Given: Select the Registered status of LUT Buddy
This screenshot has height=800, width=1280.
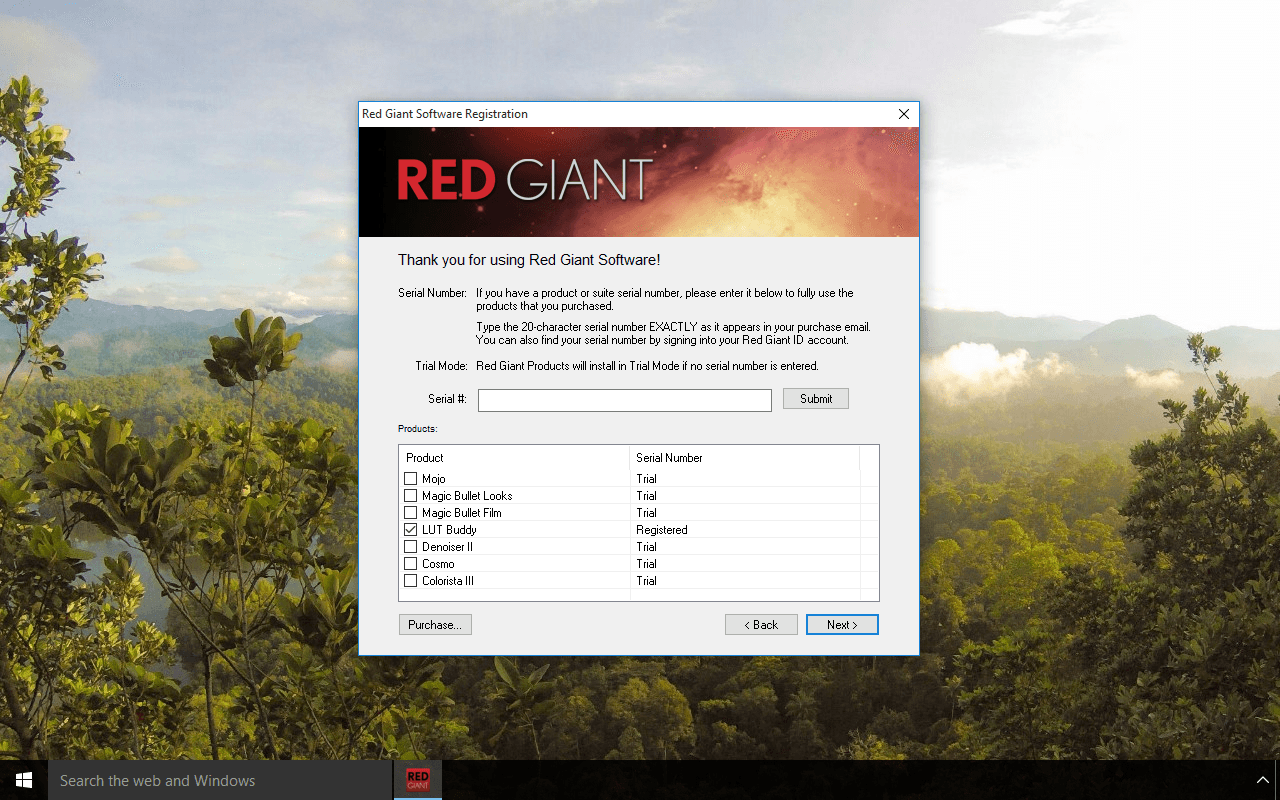Looking at the screenshot, I should [x=662, y=530].
